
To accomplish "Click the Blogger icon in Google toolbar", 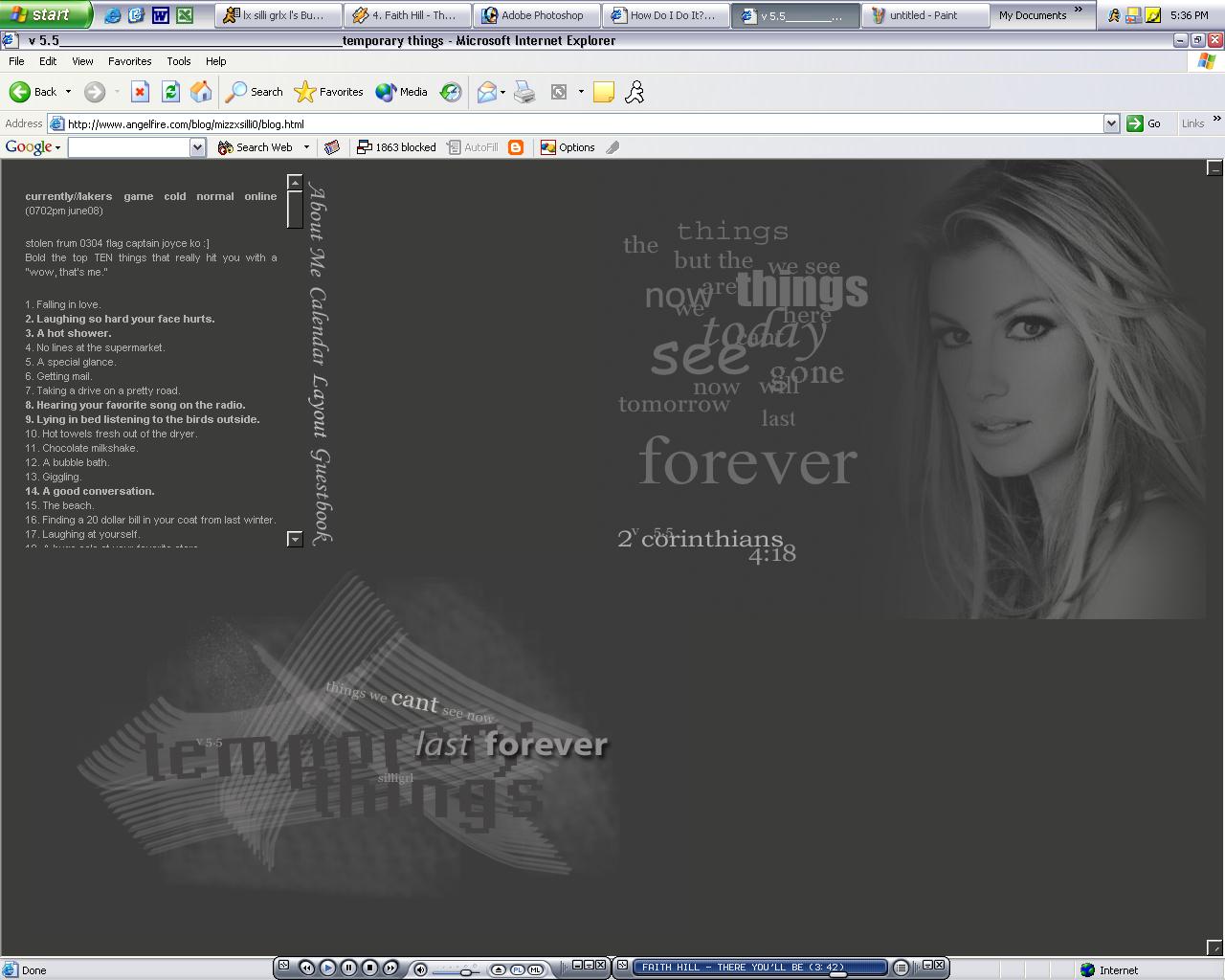I will 516,147.
